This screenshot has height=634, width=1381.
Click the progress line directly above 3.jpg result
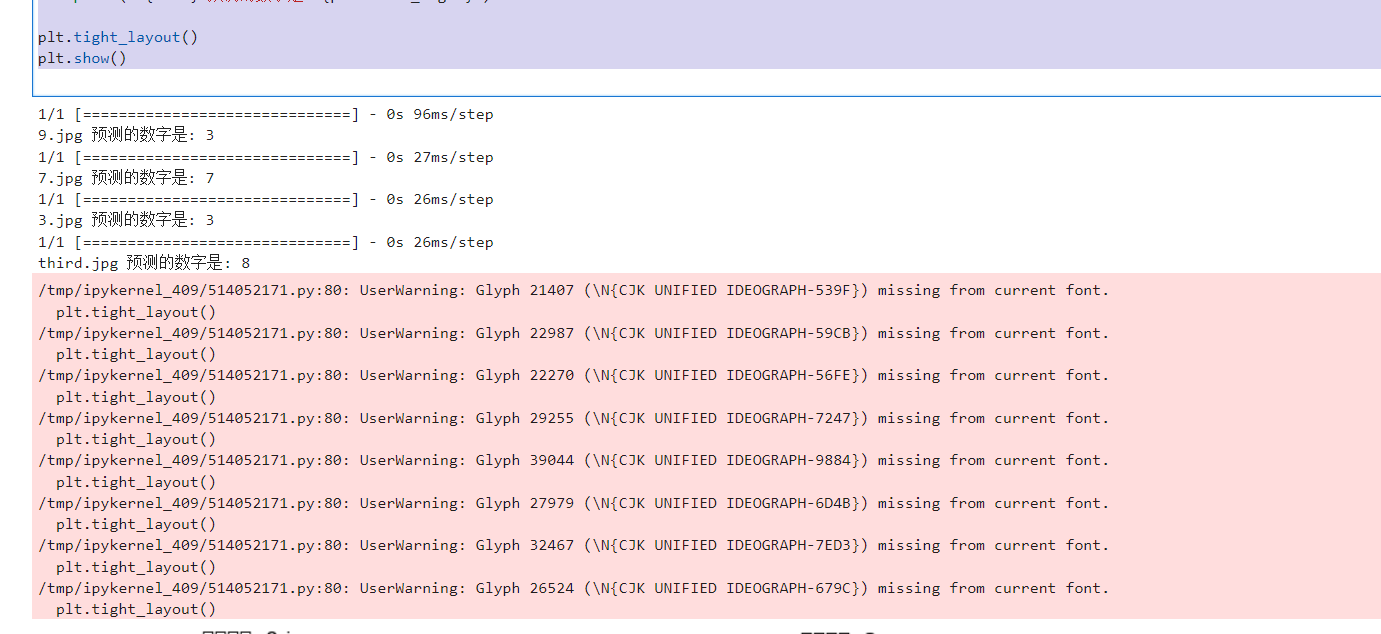pos(266,199)
